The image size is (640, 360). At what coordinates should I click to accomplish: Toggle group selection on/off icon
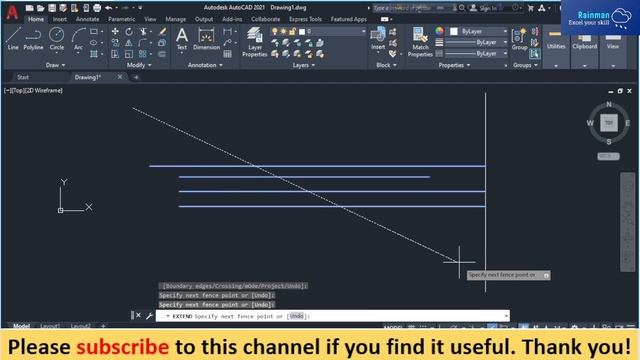[534, 53]
